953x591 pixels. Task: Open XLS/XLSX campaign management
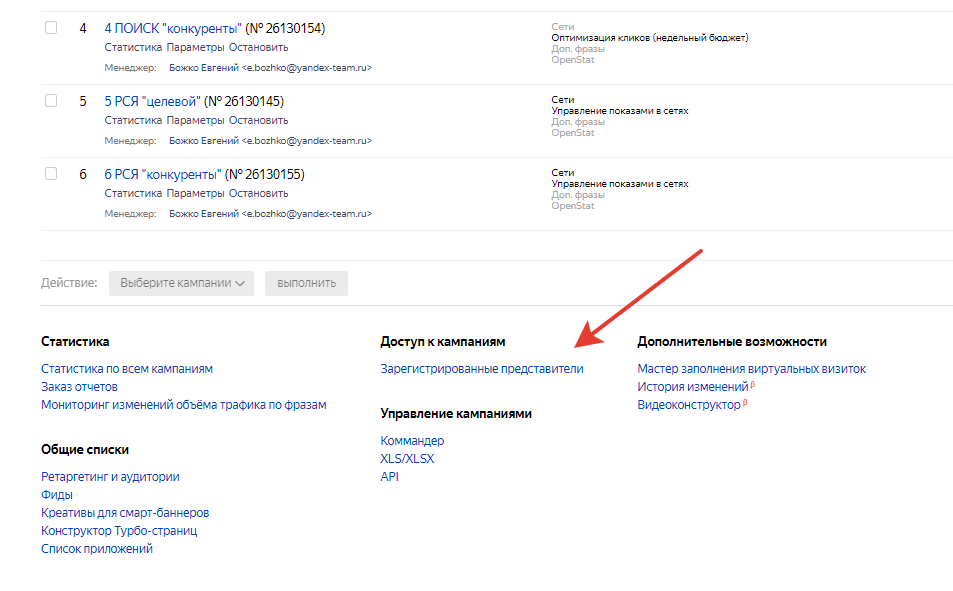click(407, 459)
